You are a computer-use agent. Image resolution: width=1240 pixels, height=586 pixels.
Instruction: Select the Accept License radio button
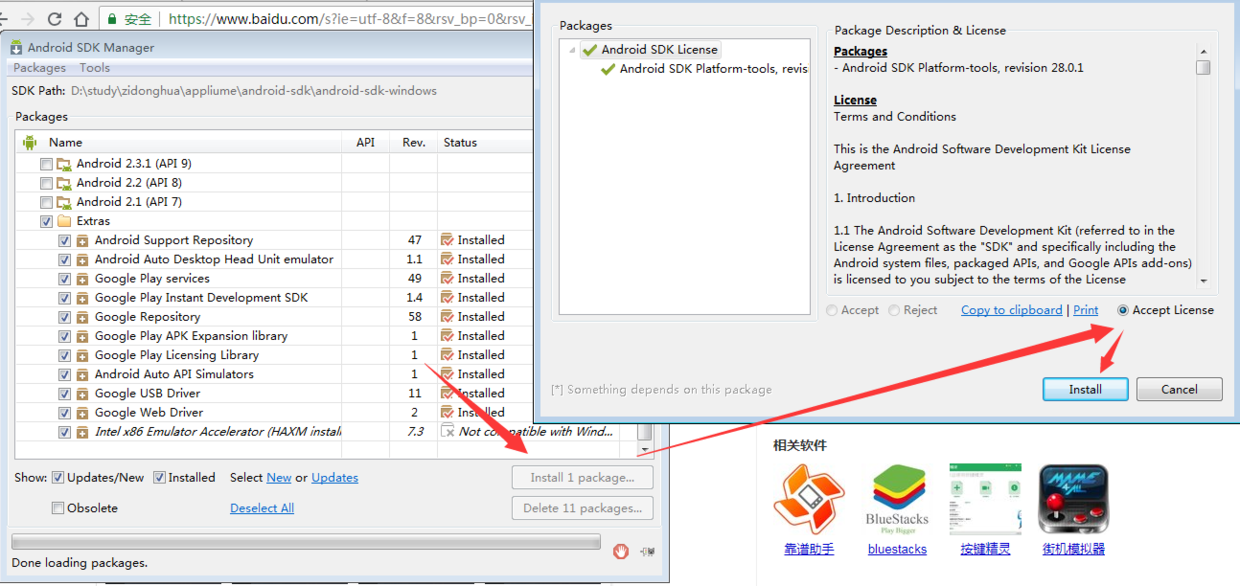tap(1123, 310)
